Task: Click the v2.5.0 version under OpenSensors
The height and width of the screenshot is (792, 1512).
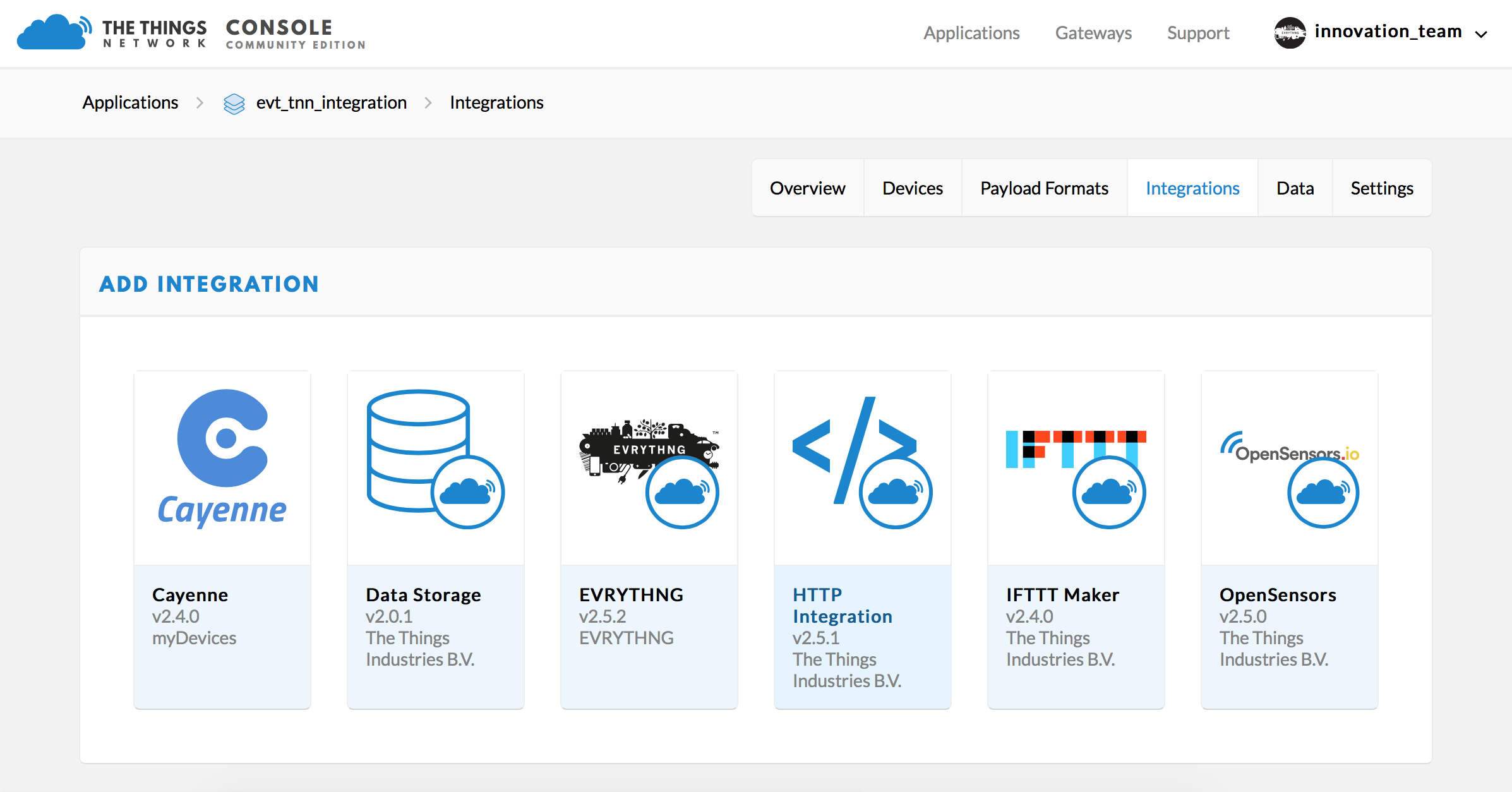Action: point(1243,616)
